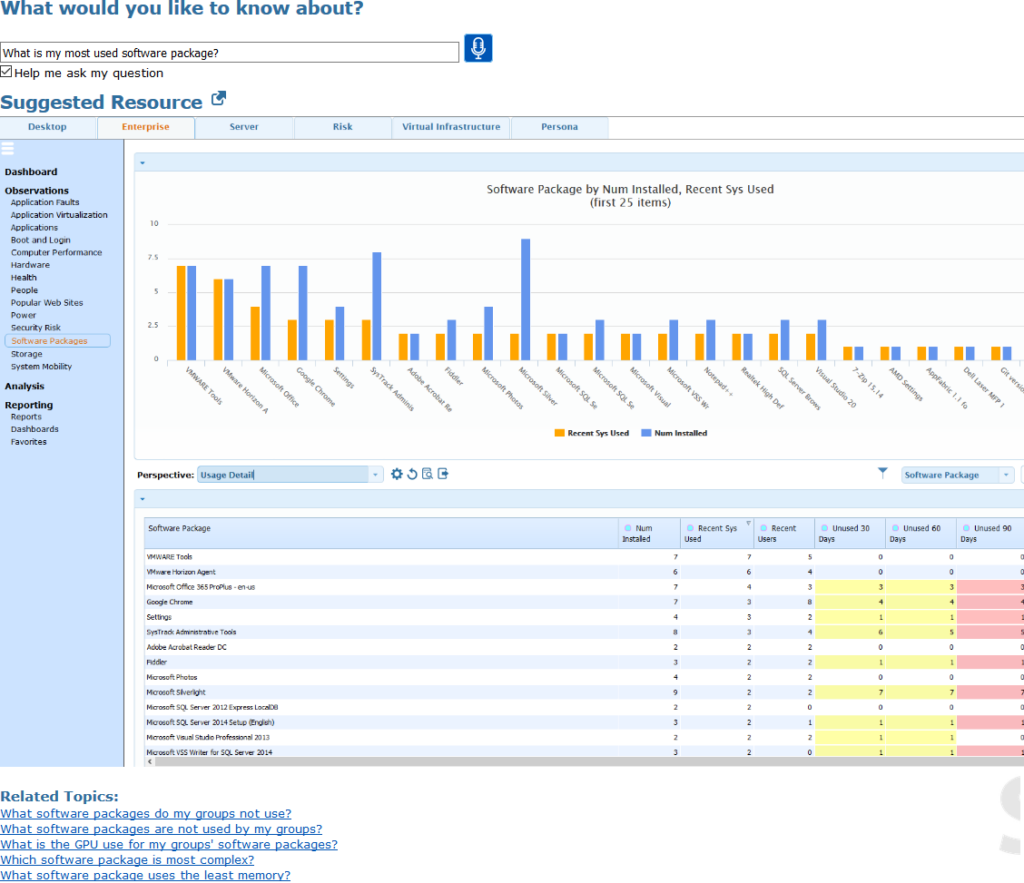This screenshot has height=883, width=1024.
Task: Click the refresh icon in the Perspective toolbar
Action: [412, 473]
